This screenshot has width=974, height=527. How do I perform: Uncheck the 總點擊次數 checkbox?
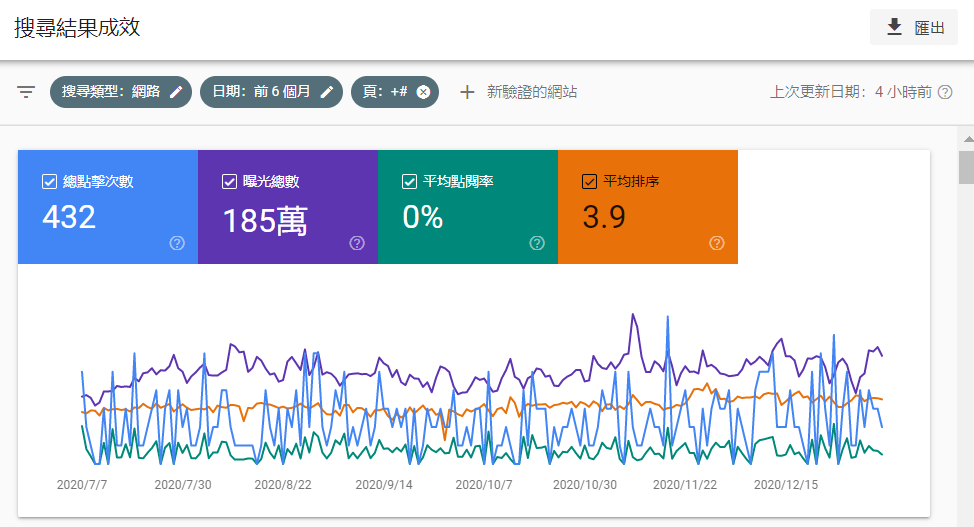coord(49,182)
